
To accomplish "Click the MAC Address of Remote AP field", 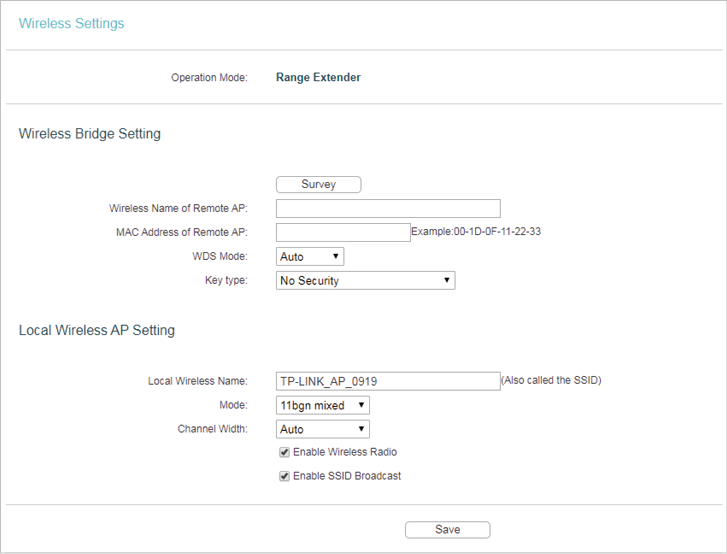I will [343, 232].
